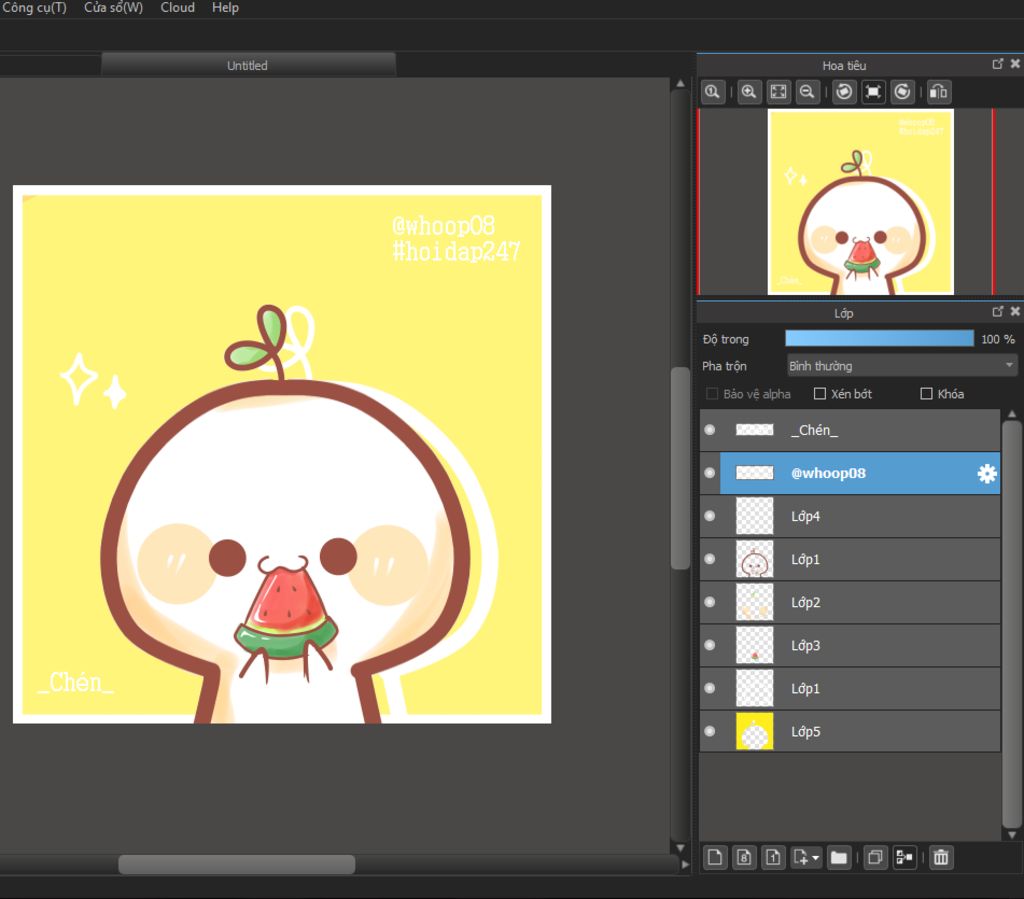
Task: Rotate canvas right in the navigator
Action: tap(902, 92)
